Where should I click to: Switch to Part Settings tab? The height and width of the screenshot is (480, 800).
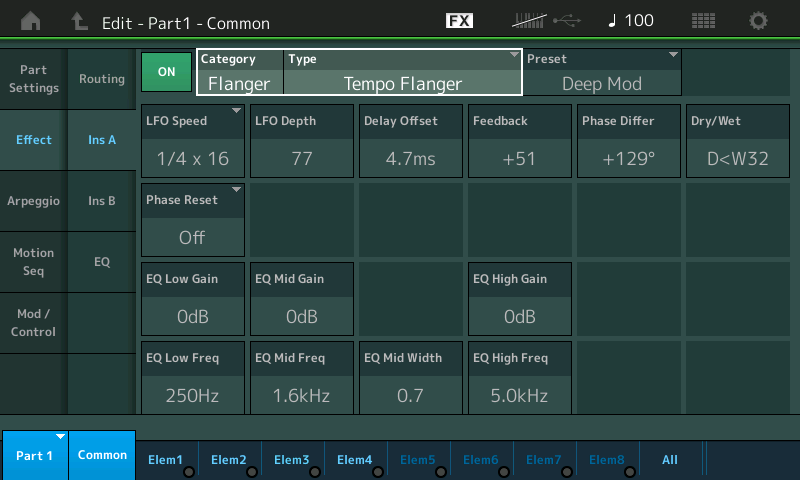click(34, 79)
